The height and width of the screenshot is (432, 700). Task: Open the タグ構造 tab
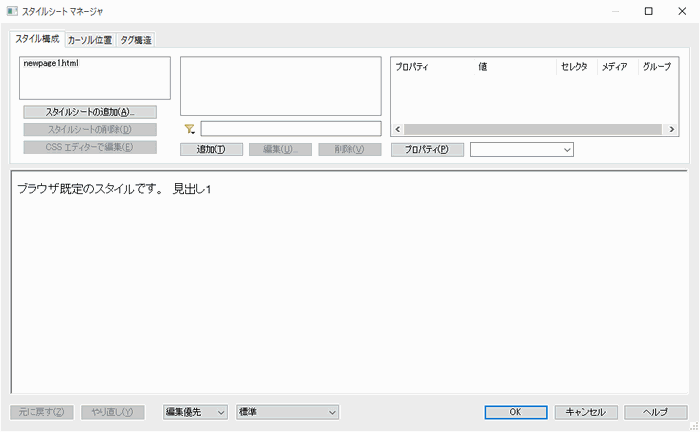coord(137,40)
